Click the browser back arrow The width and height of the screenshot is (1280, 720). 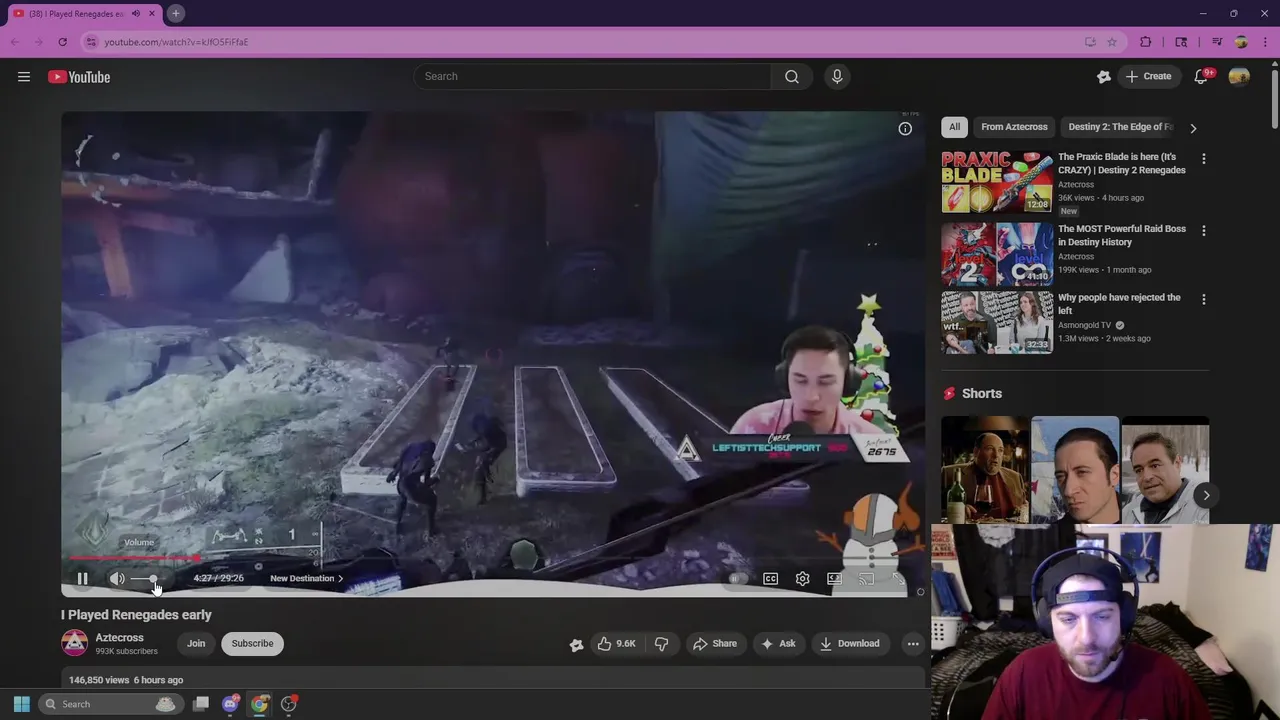pos(15,42)
